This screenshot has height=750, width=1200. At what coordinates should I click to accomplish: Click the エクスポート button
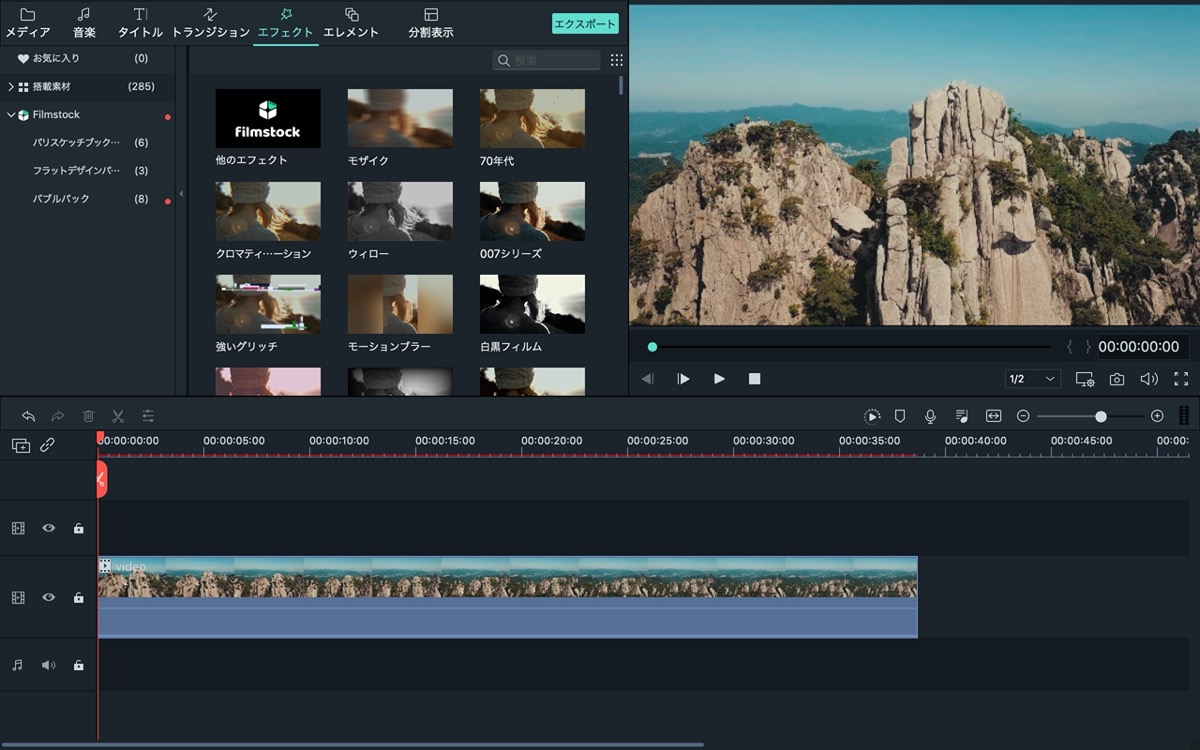tap(585, 23)
